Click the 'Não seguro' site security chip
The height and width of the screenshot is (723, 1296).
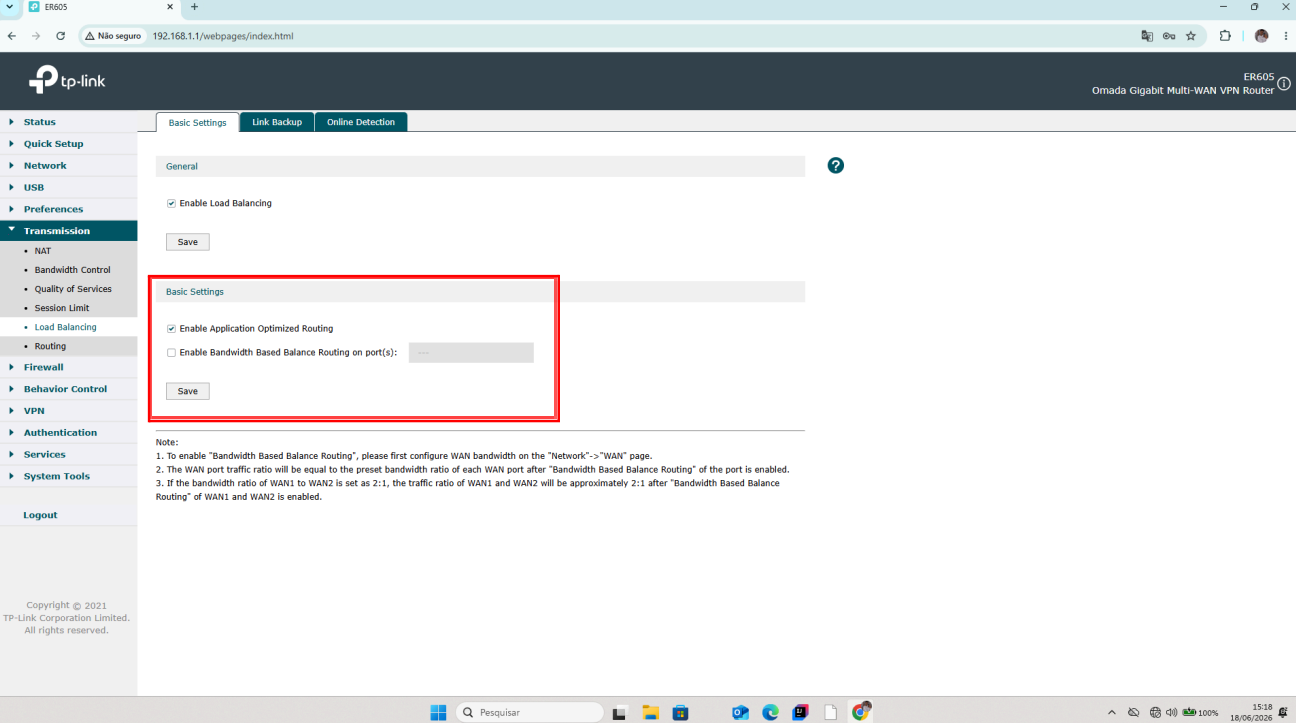click(x=112, y=36)
